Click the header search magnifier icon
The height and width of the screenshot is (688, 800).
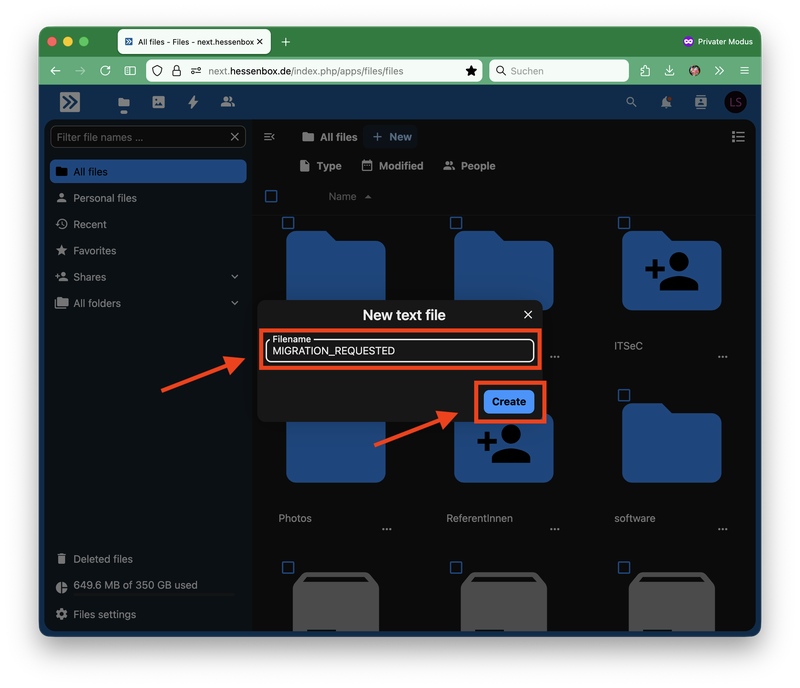click(631, 102)
